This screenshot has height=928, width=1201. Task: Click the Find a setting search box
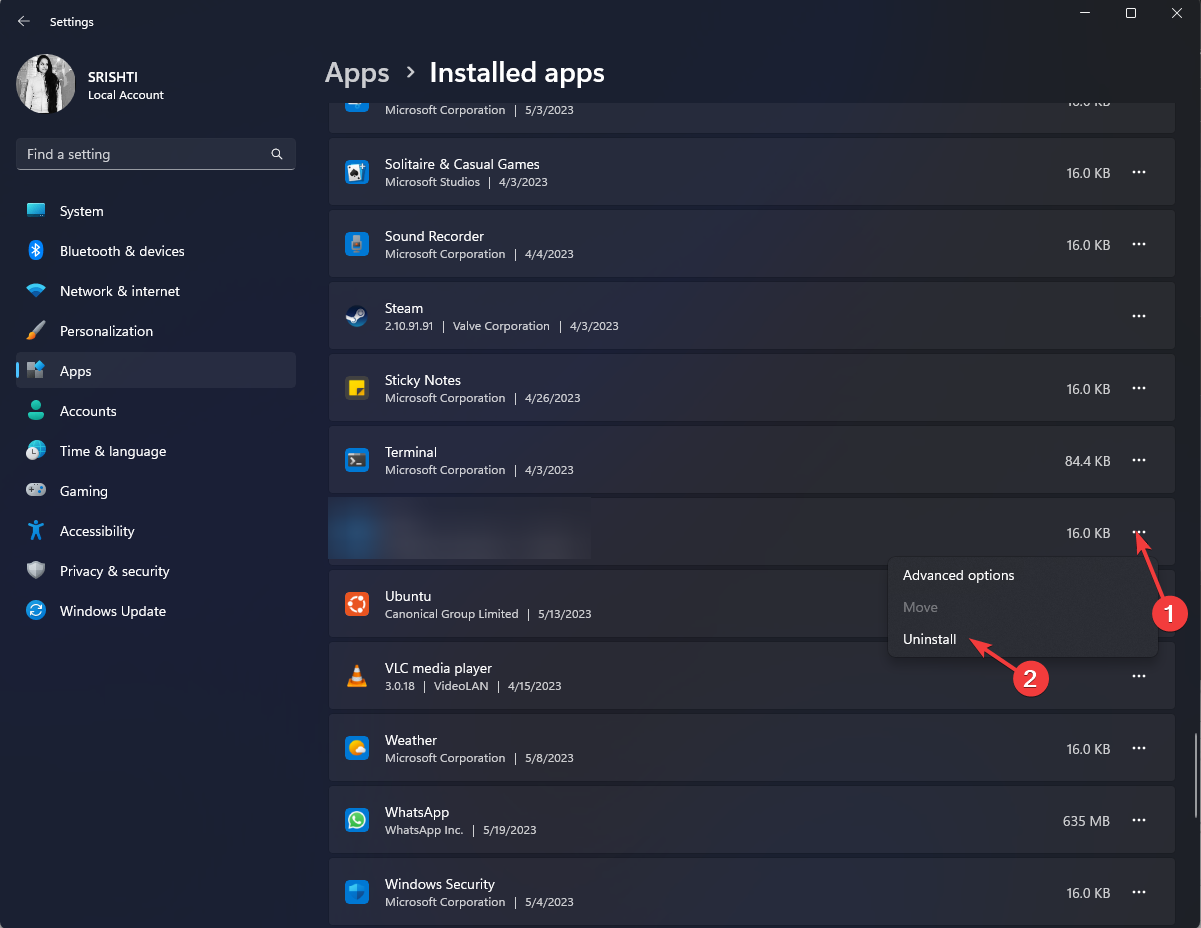155,154
